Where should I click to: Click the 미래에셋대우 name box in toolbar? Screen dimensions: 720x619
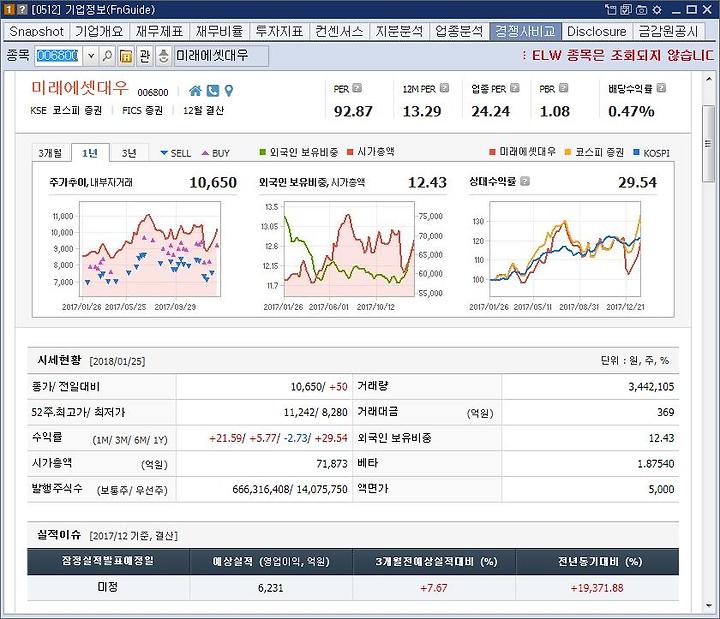click(221, 56)
